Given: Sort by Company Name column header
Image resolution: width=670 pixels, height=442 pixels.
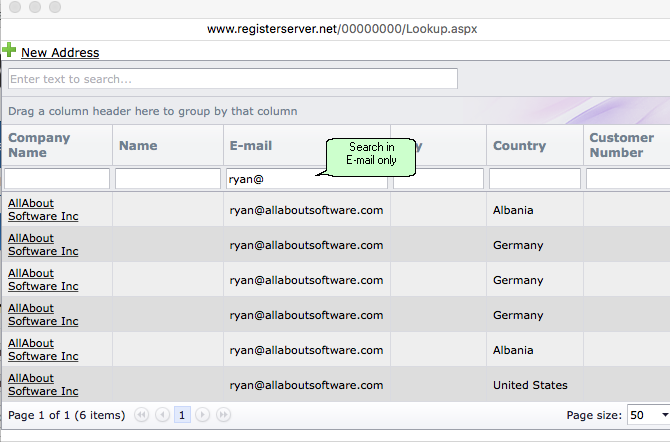Looking at the screenshot, I should tap(40, 145).
